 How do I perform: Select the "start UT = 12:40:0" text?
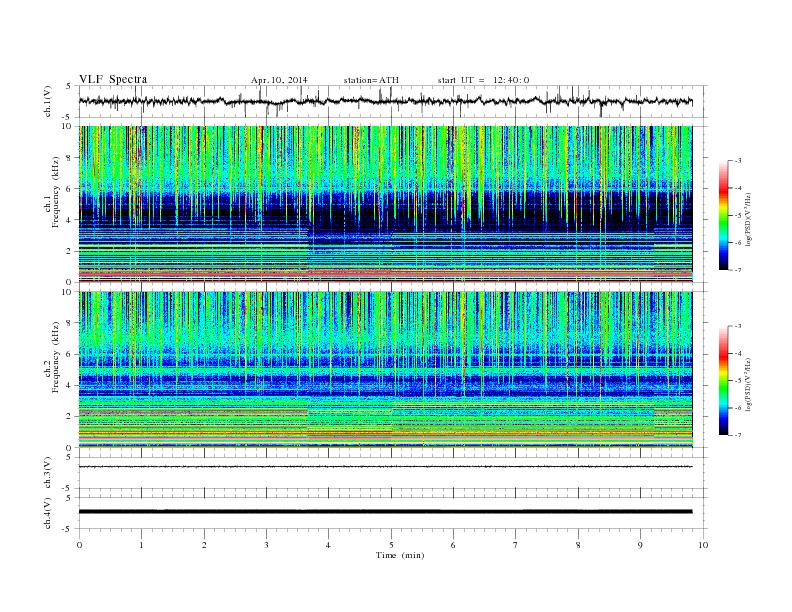point(483,80)
